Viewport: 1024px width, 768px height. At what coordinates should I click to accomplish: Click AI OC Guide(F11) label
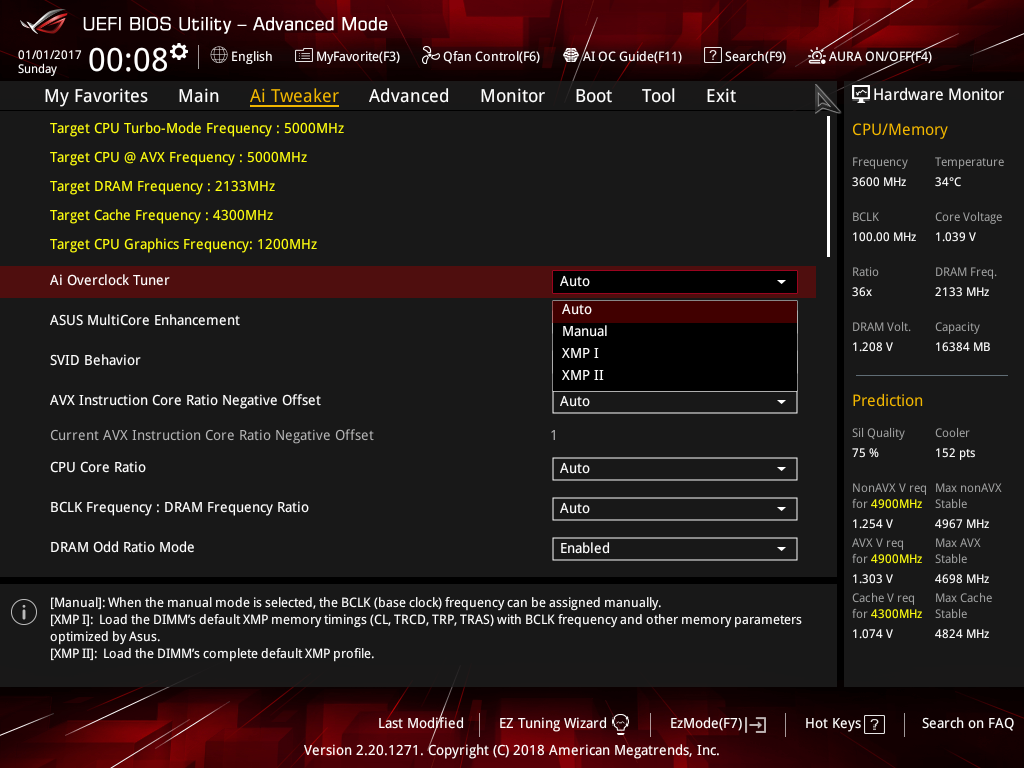pyautogui.click(x=632, y=56)
